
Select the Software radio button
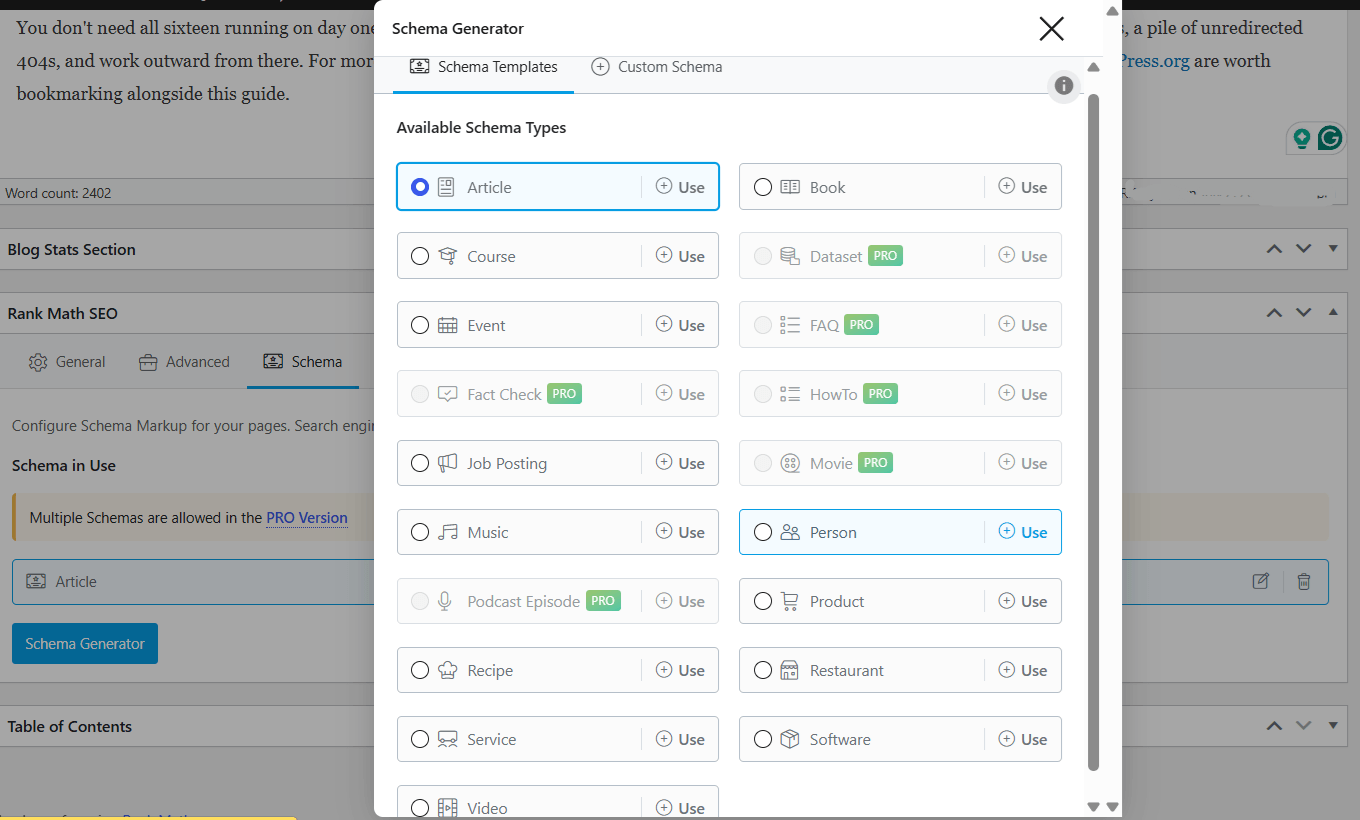[x=763, y=739]
